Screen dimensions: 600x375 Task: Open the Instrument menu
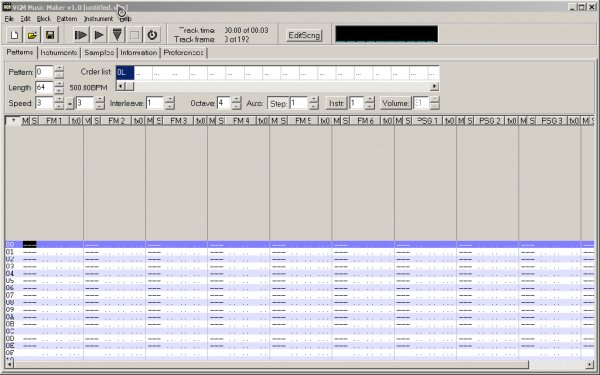pyautogui.click(x=98, y=19)
